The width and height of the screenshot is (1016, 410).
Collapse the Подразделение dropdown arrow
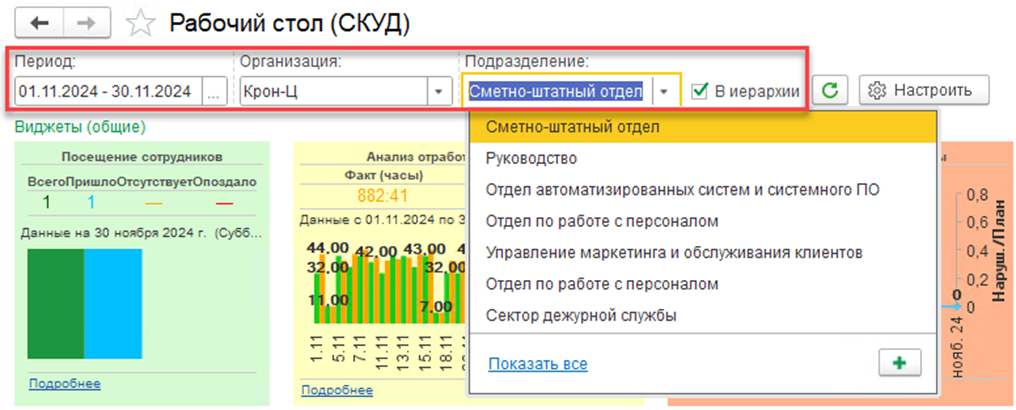pos(666,91)
